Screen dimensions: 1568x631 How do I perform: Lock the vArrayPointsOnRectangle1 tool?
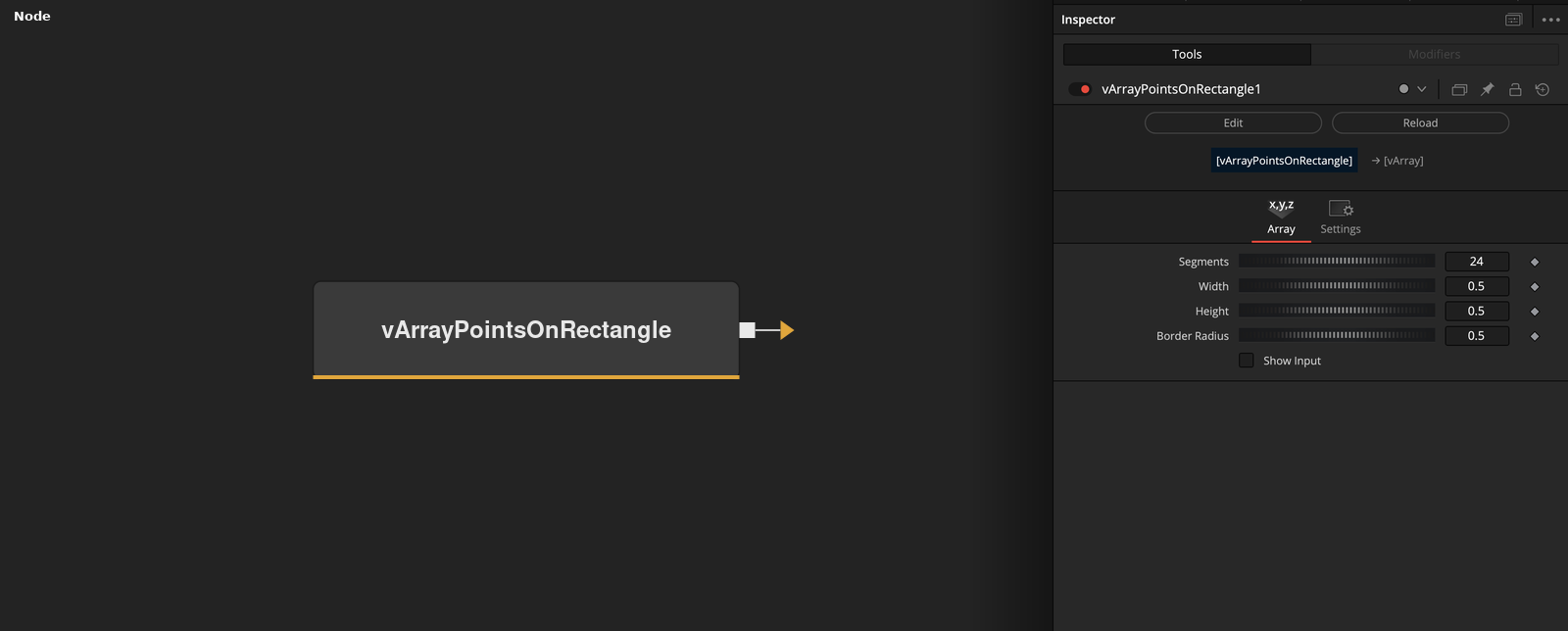pos(1515,89)
